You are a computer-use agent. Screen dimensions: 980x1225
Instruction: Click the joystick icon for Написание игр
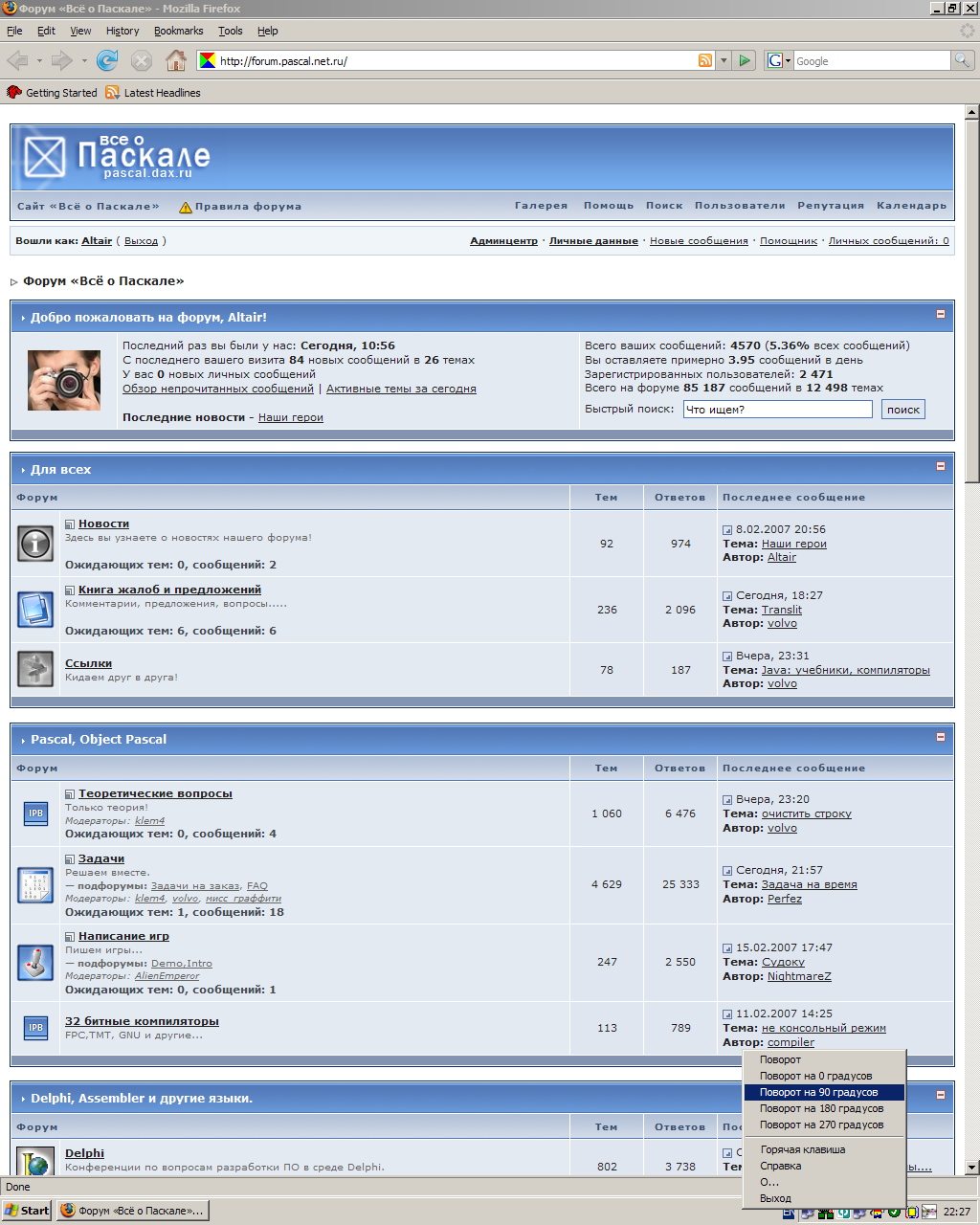click(35, 962)
